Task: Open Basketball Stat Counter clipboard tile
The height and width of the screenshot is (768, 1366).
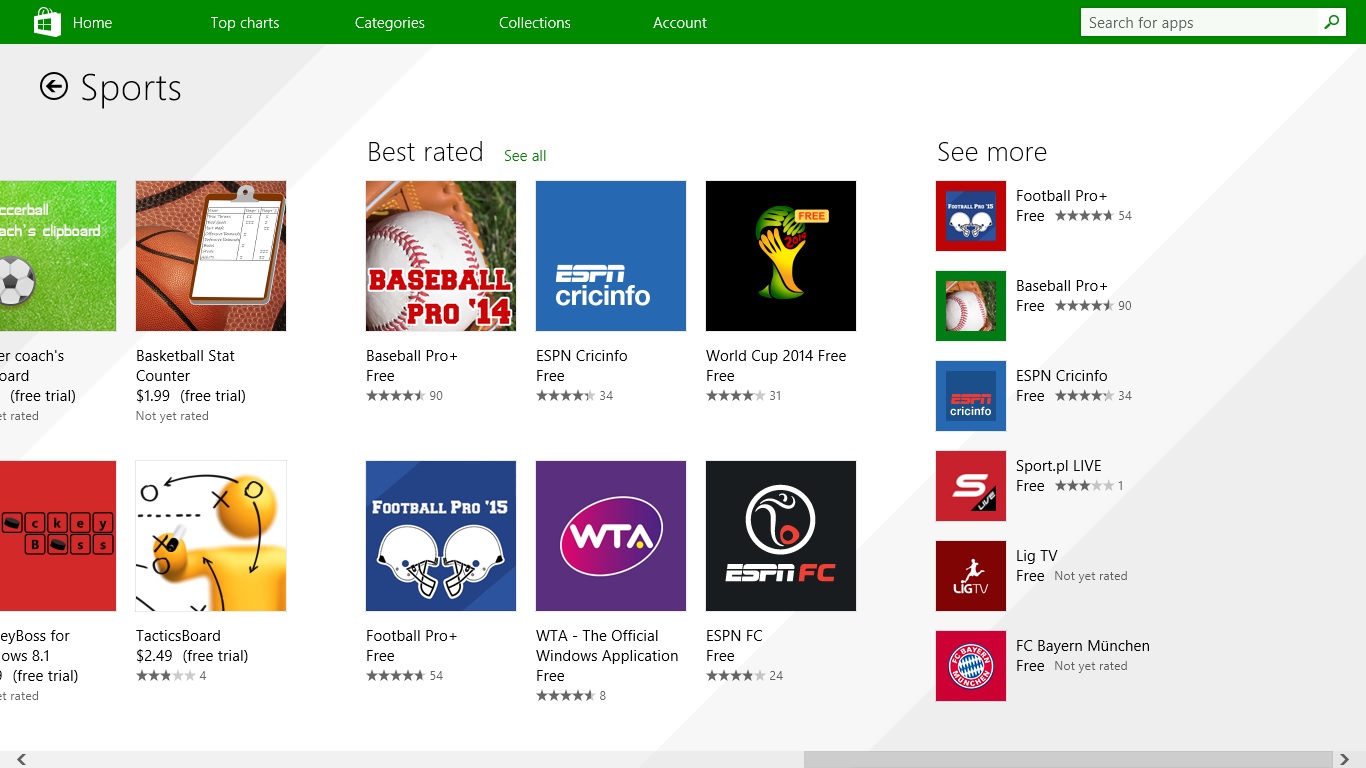Action: pyautogui.click(x=211, y=256)
